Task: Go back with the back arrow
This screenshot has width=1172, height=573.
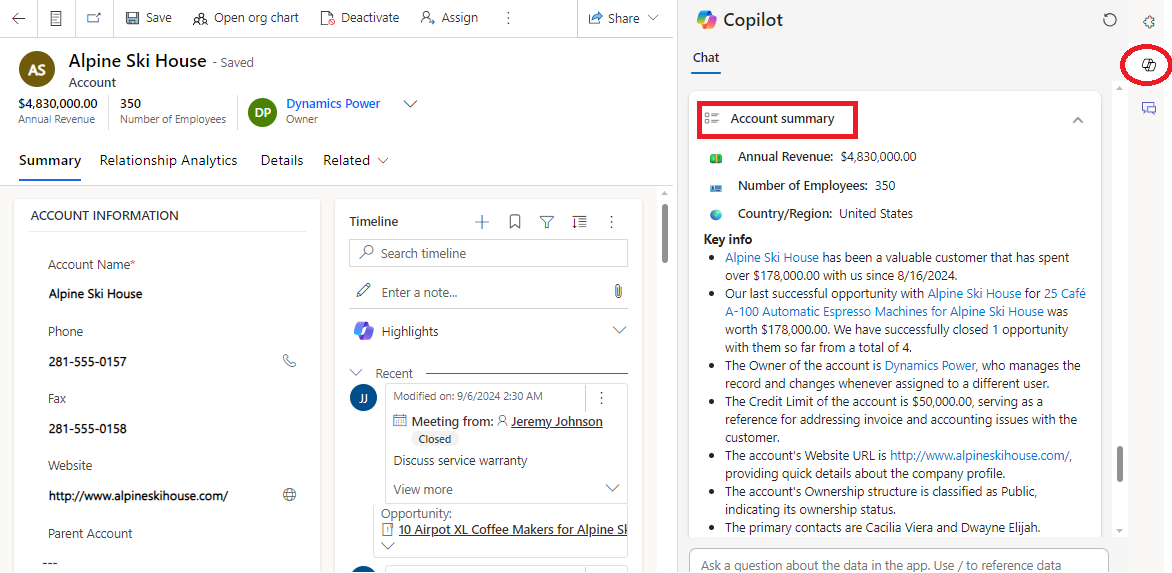Action: coord(19,18)
